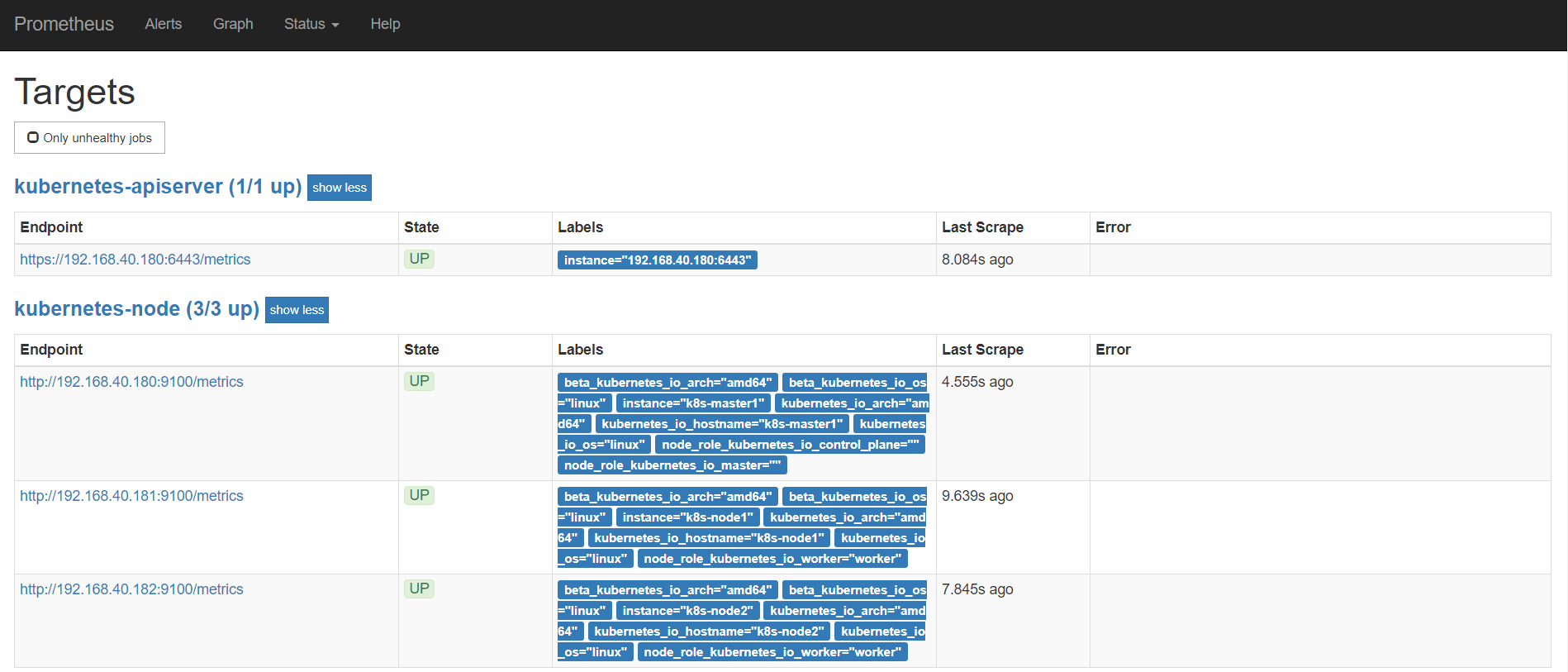The width and height of the screenshot is (1568, 672).
Task: Select the k8s-node1 worker role label
Action: pos(772,559)
